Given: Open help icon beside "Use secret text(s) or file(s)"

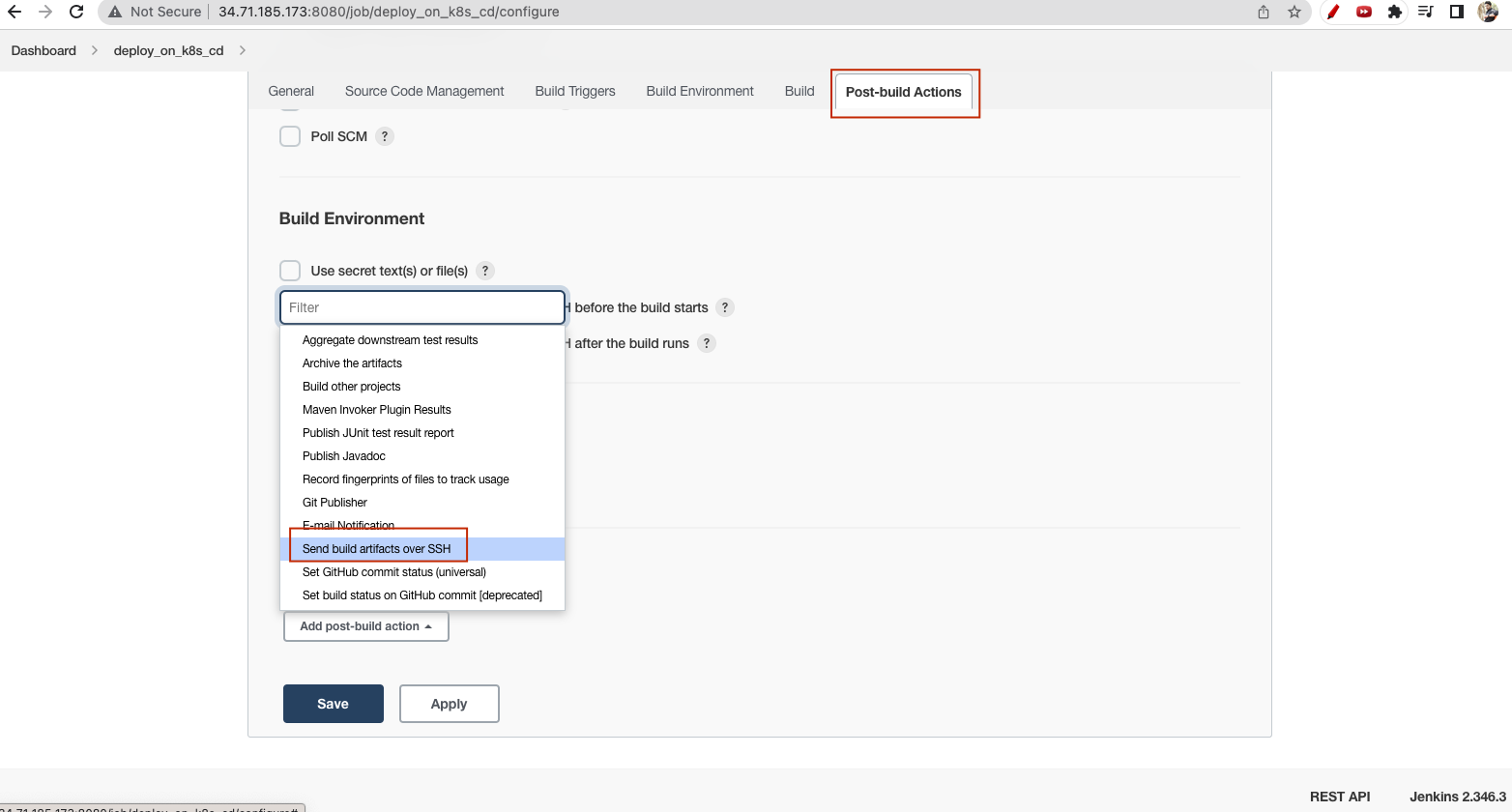Looking at the screenshot, I should coord(484,271).
